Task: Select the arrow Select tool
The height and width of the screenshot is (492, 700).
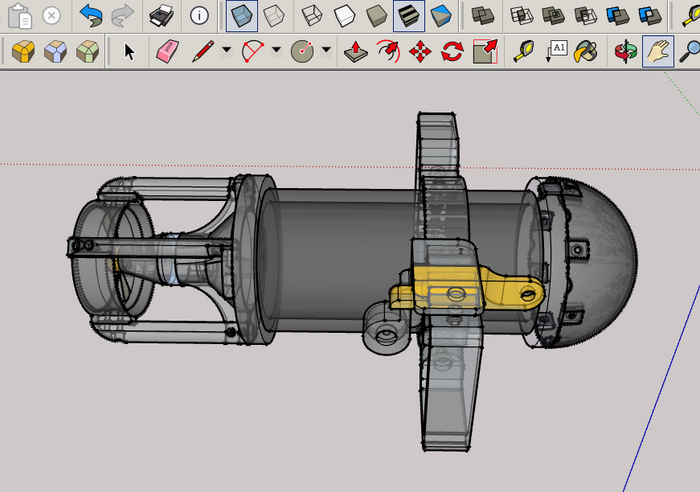Action: pyautogui.click(x=129, y=51)
